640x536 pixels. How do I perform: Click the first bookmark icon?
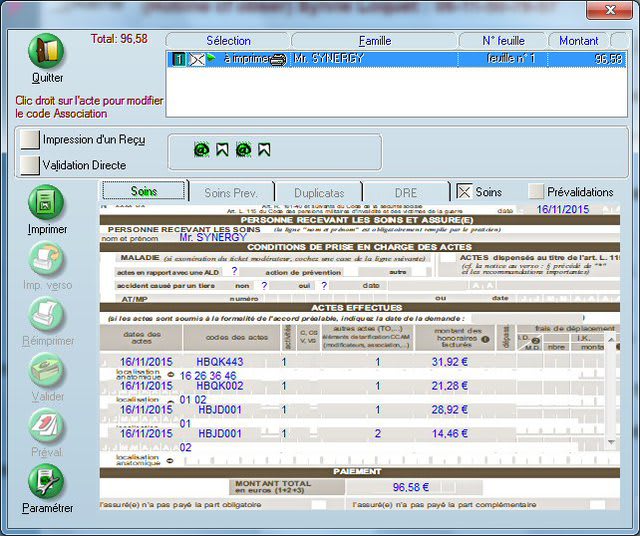point(222,149)
